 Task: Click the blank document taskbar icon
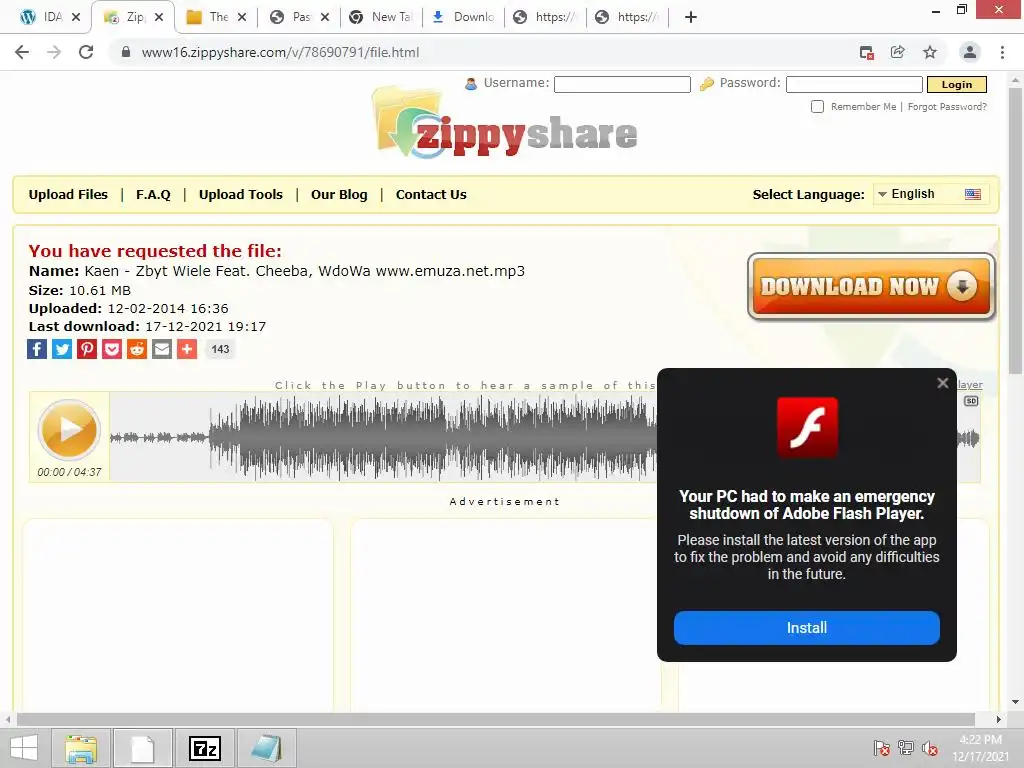pos(143,748)
